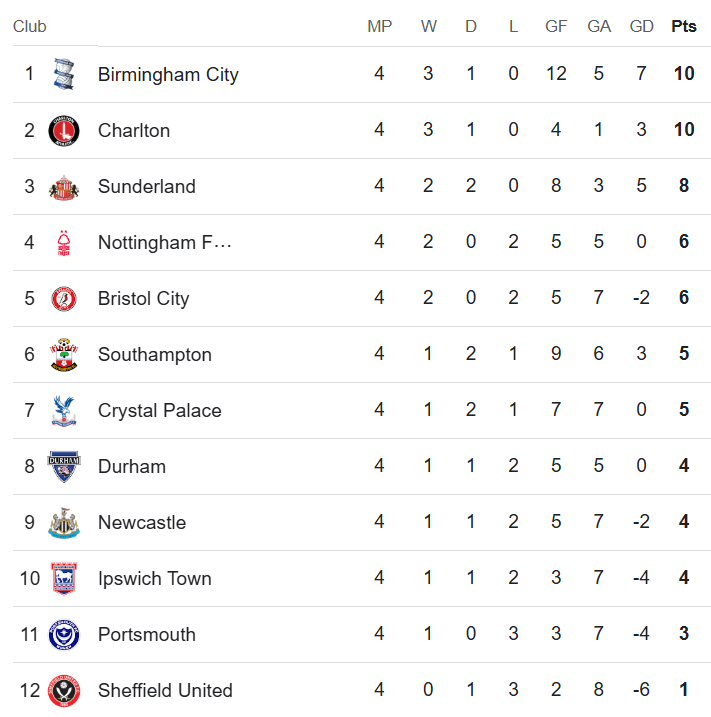The width and height of the screenshot is (711, 717).
Task: Click the Nottingham Forest crest icon
Action: 64,242
